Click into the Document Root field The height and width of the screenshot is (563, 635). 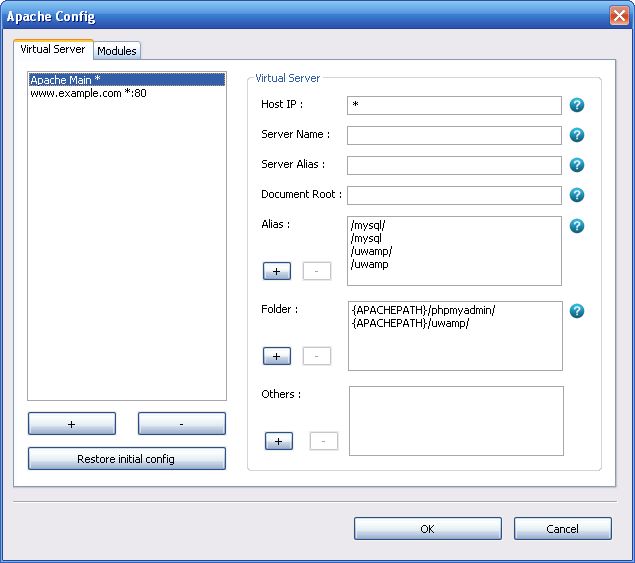[x=454, y=195]
